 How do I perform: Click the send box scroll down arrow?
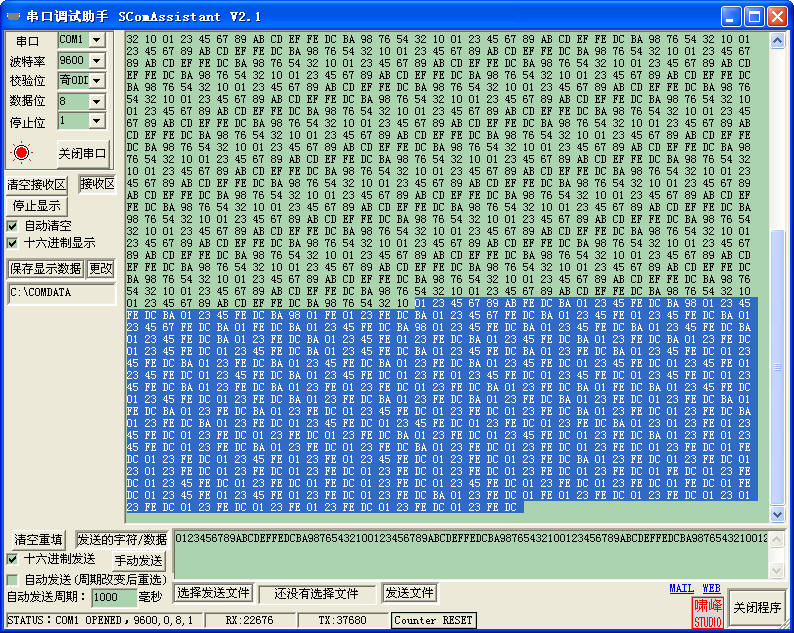coord(777,570)
